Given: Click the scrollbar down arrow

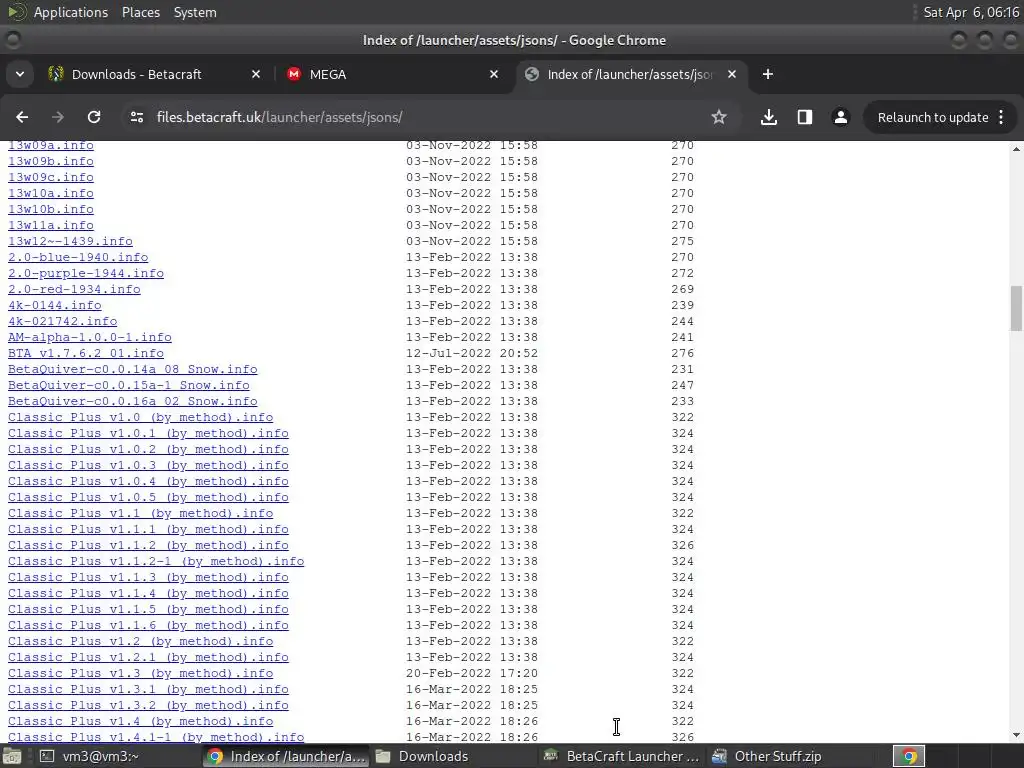Looking at the screenshot, I should tap(1016, 735).
